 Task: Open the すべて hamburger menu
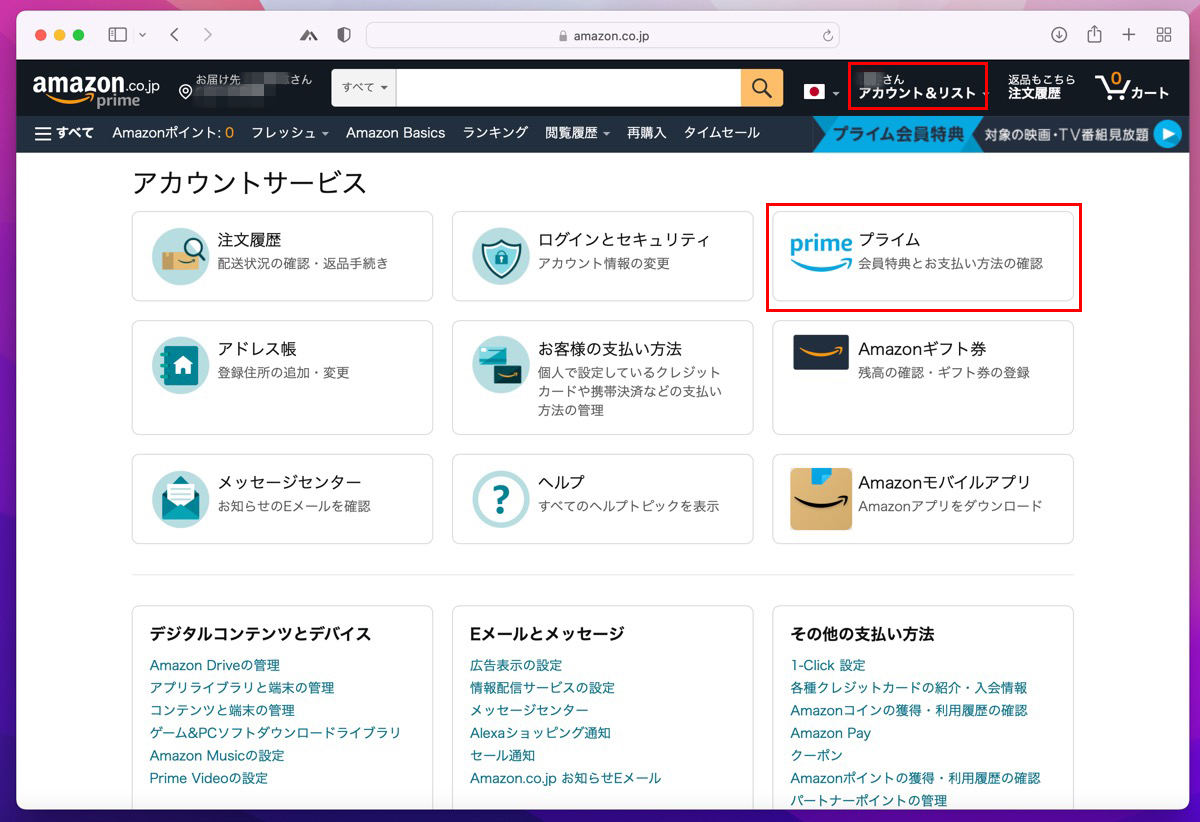(x=64, y=133)
